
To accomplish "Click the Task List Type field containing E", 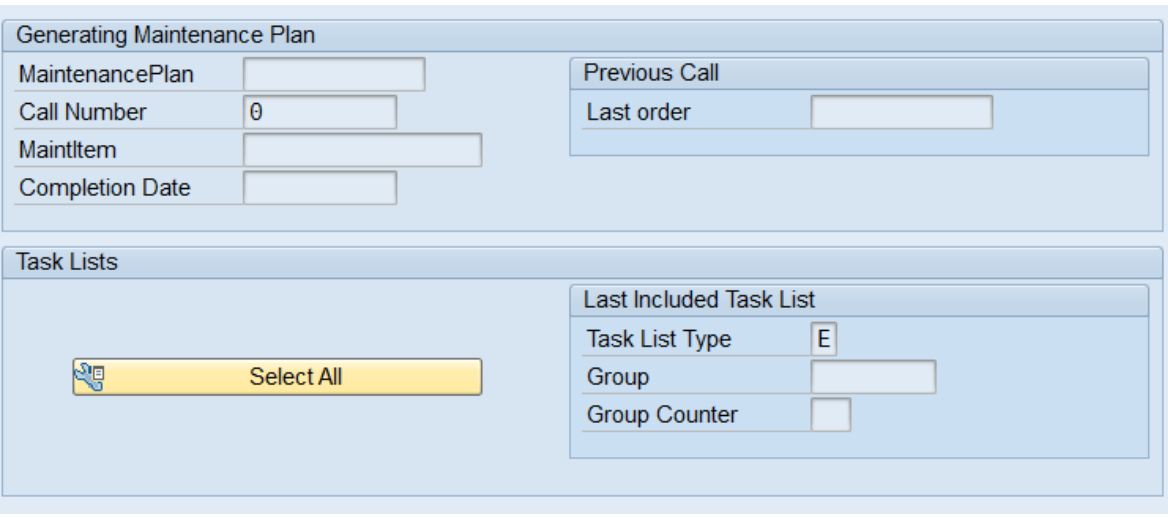I will click(824, 340).
